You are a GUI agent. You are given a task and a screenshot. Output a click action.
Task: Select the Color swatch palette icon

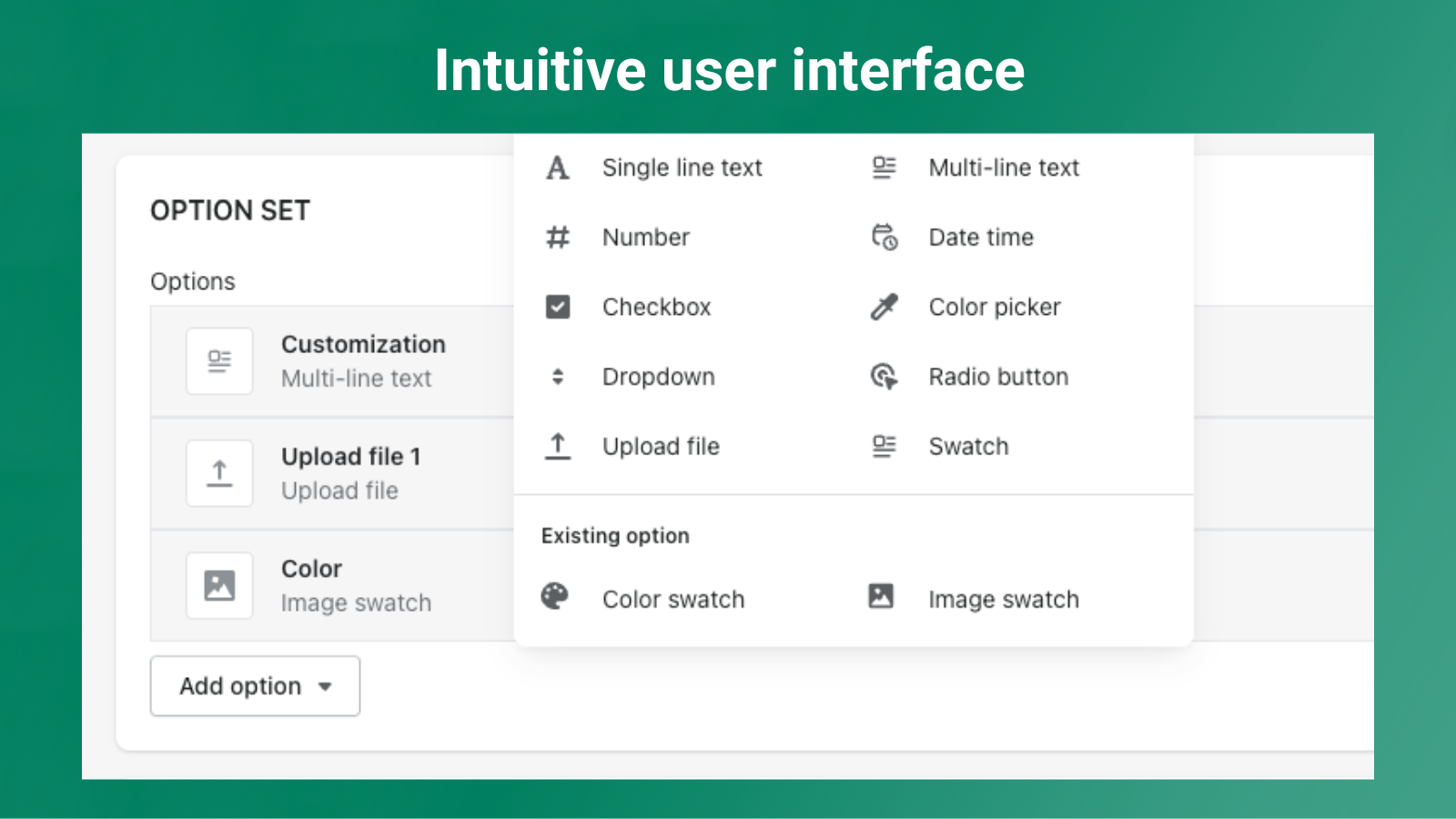554,597
